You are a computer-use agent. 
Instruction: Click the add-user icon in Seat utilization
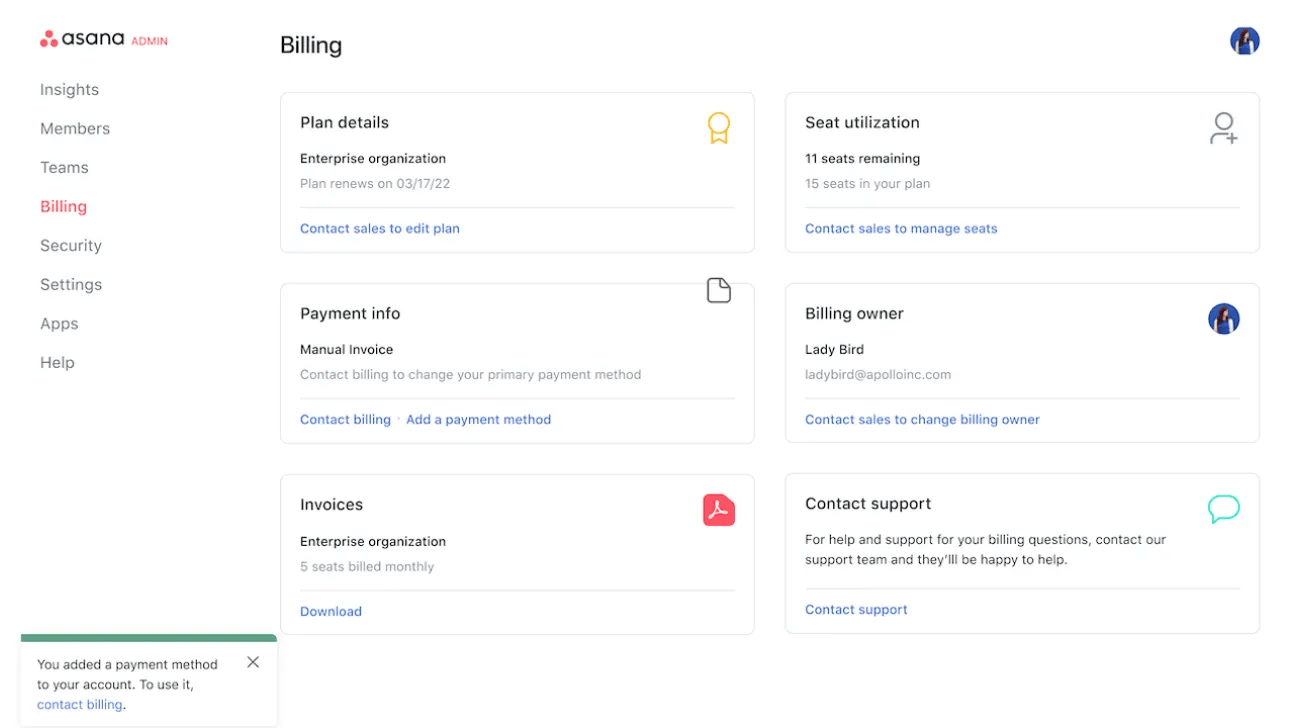point(1223,128)
